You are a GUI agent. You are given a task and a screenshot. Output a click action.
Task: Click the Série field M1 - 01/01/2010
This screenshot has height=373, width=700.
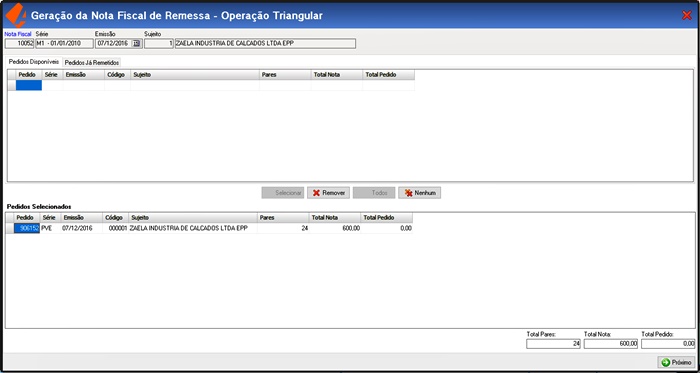64,43
